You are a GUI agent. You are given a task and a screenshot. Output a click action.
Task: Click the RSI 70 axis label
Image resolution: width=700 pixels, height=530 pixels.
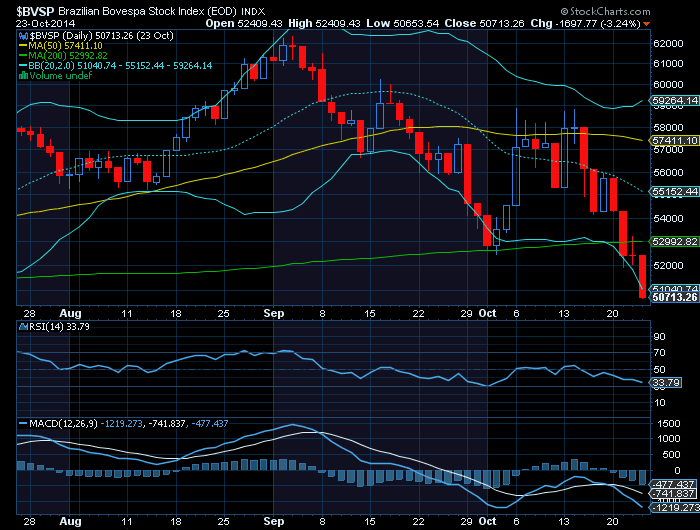(x=659, y=353)
